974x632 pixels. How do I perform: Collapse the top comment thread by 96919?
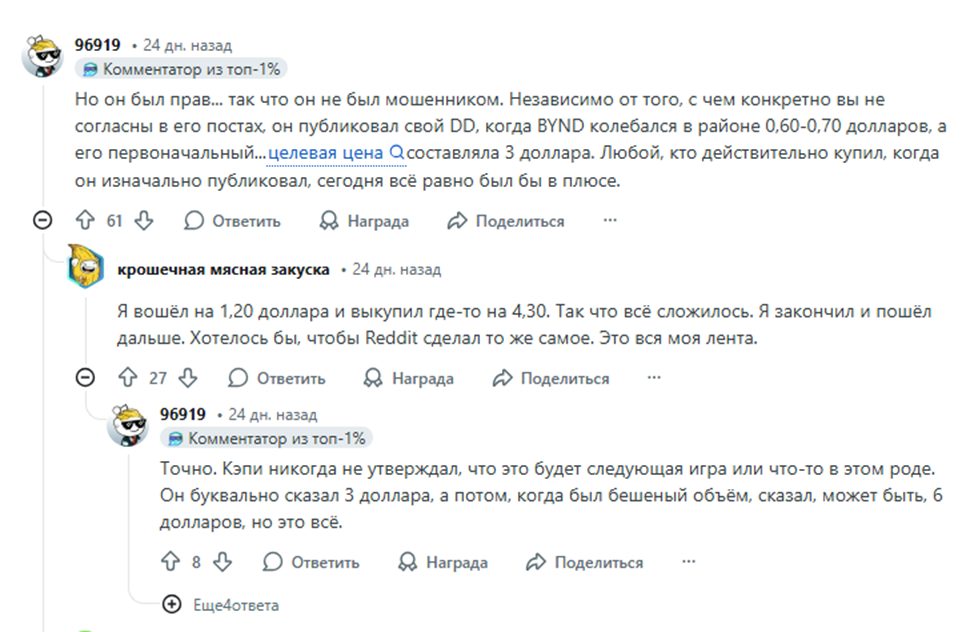click(x=42, y=221)
